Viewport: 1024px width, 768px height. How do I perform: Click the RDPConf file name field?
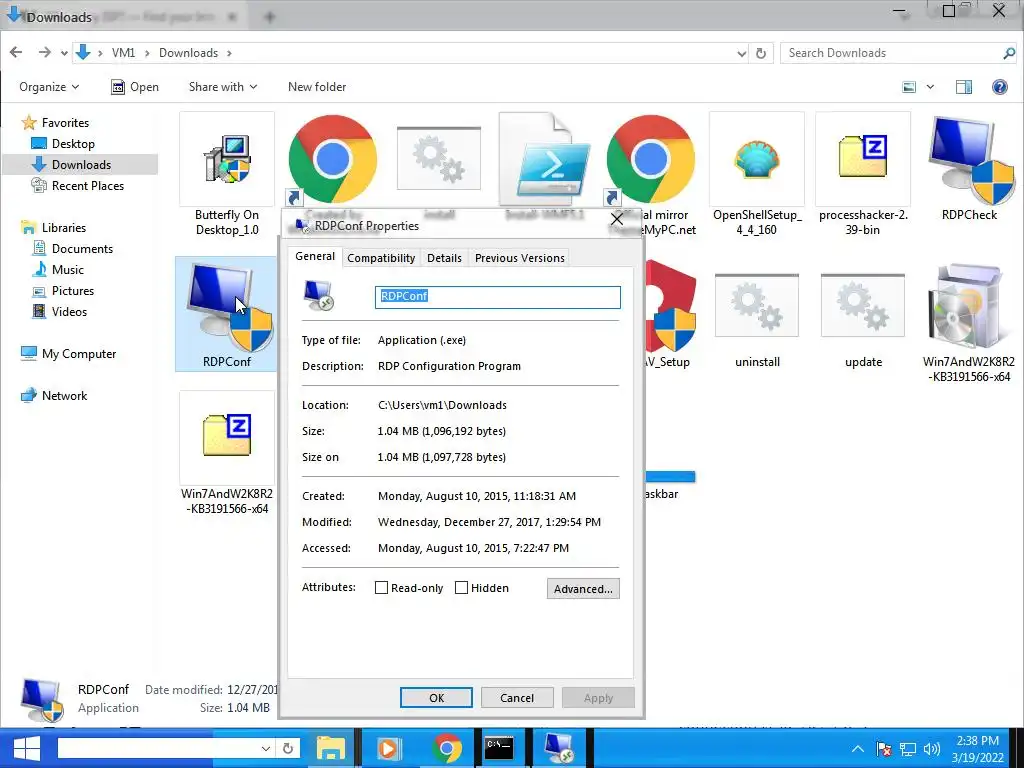click(x=498, y=297)
